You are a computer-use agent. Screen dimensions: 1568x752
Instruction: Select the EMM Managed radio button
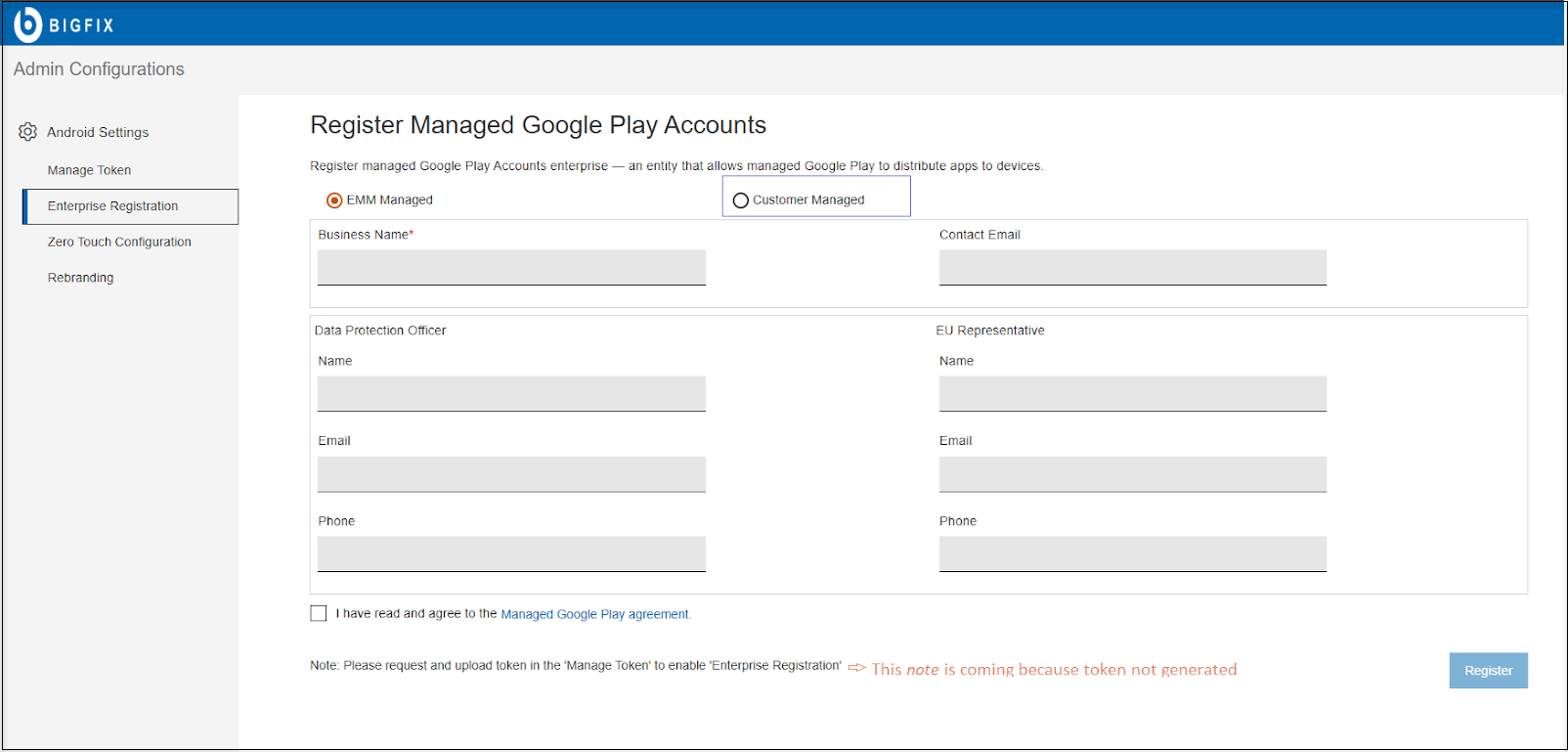[x=334, y=200]
